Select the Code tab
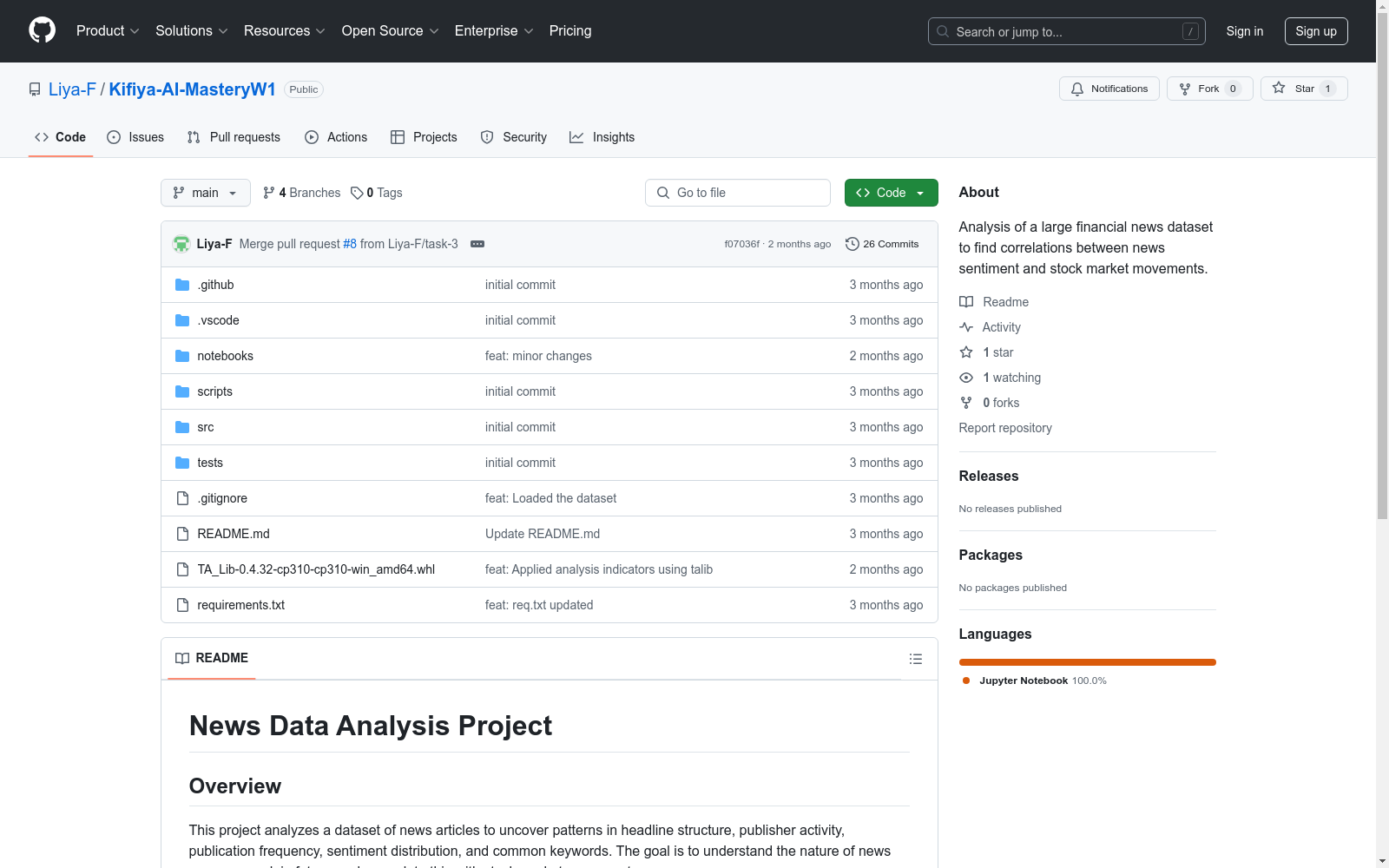Image resolution: width=1389 pixels, height=868 pixels. point(60,137)
